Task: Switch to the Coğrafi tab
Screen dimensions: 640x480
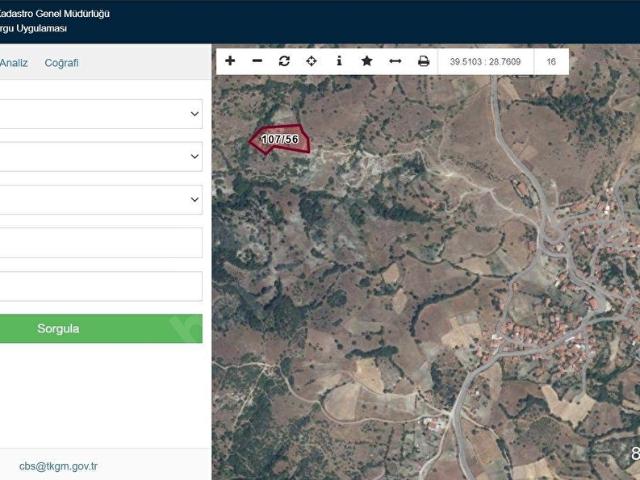Action: point(62,63)
